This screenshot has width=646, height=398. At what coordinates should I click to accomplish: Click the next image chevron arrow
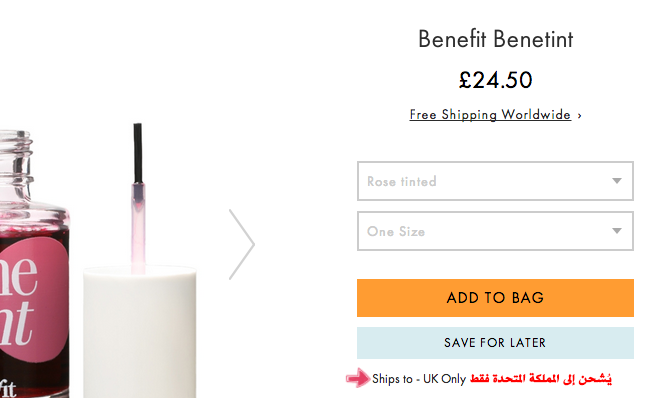tap(242, 244)
